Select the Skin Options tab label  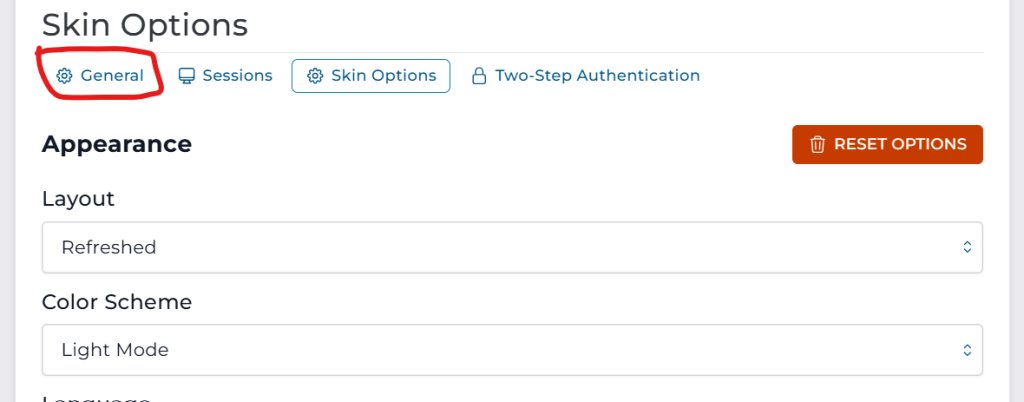(384, 76)
